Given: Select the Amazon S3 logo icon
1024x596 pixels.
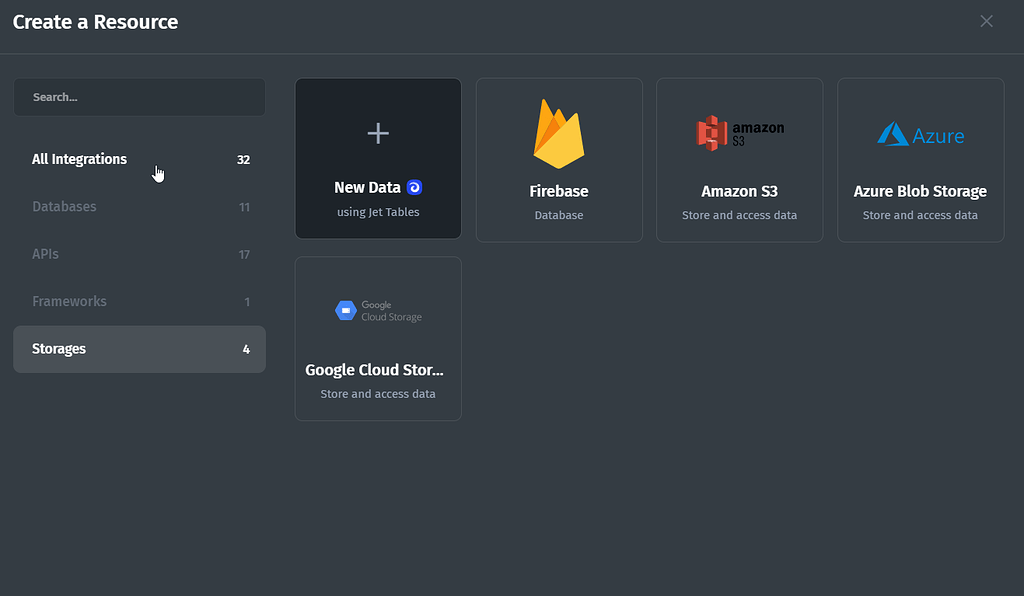Looking at the screenshot, I should pos(739,131).
